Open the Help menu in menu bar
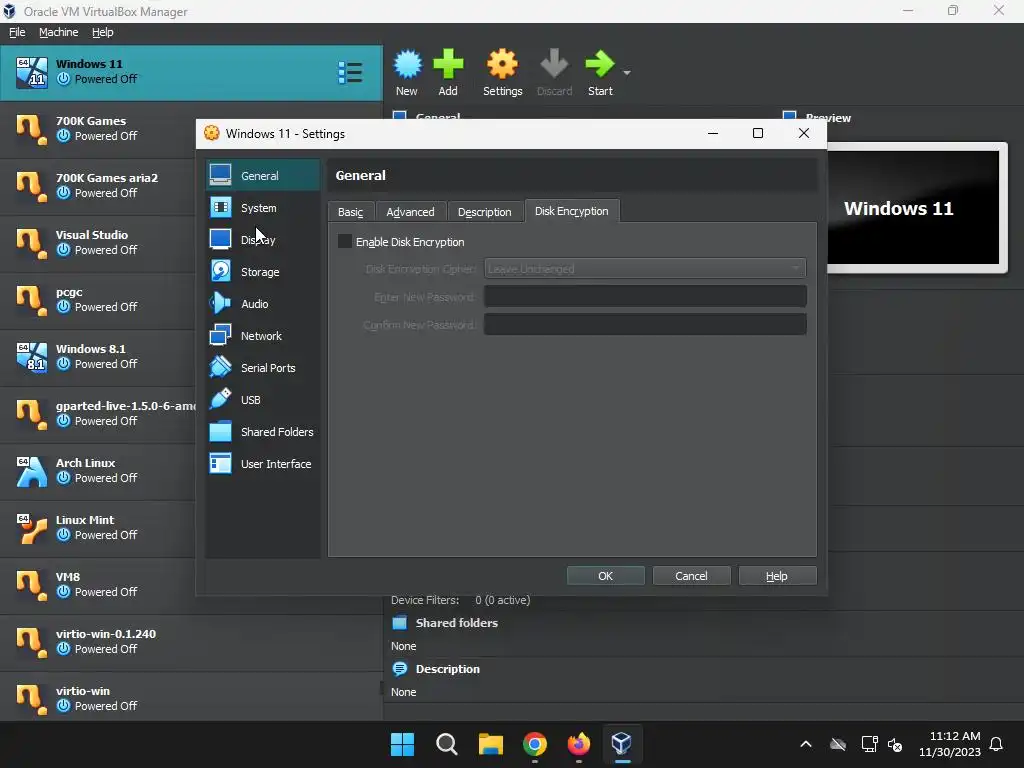 click(103, 32)
